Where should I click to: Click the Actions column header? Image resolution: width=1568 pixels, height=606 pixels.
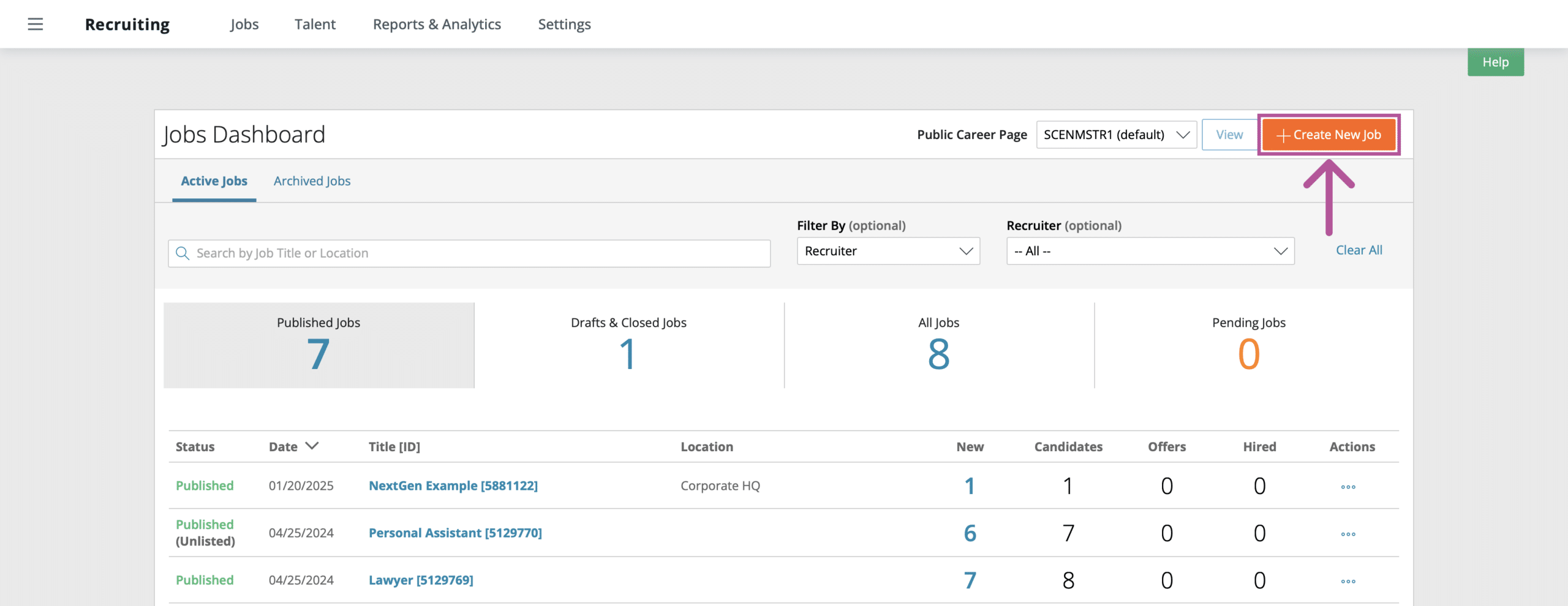tap(1352, 447)
